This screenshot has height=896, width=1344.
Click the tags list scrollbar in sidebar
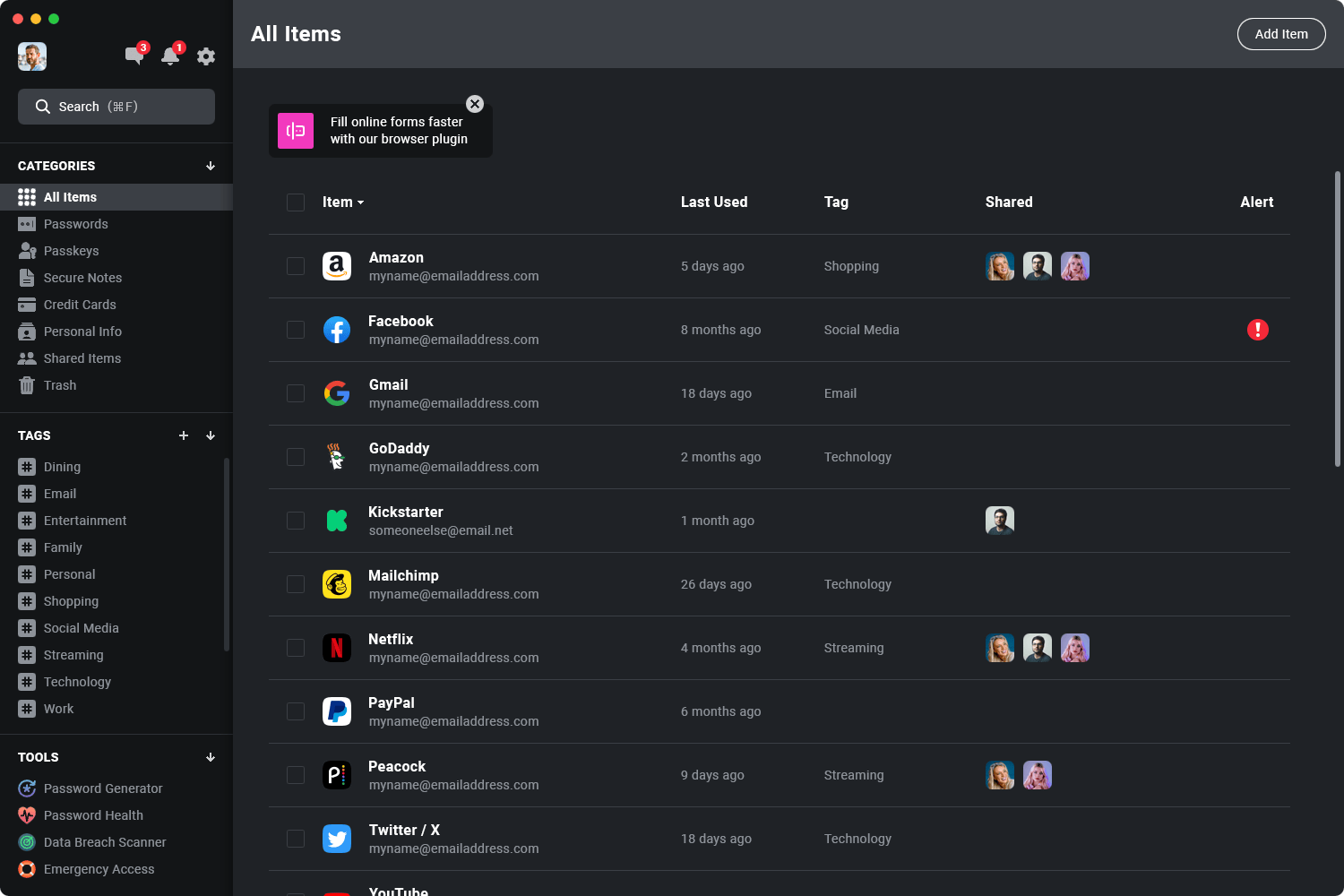tap(227, 554)
